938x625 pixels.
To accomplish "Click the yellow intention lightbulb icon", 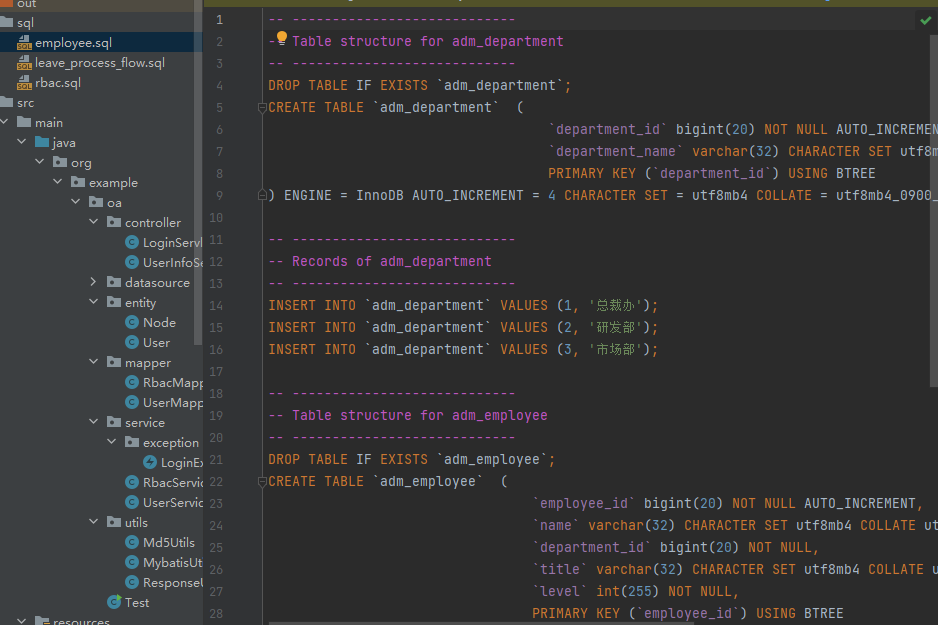I will point(282,39).
